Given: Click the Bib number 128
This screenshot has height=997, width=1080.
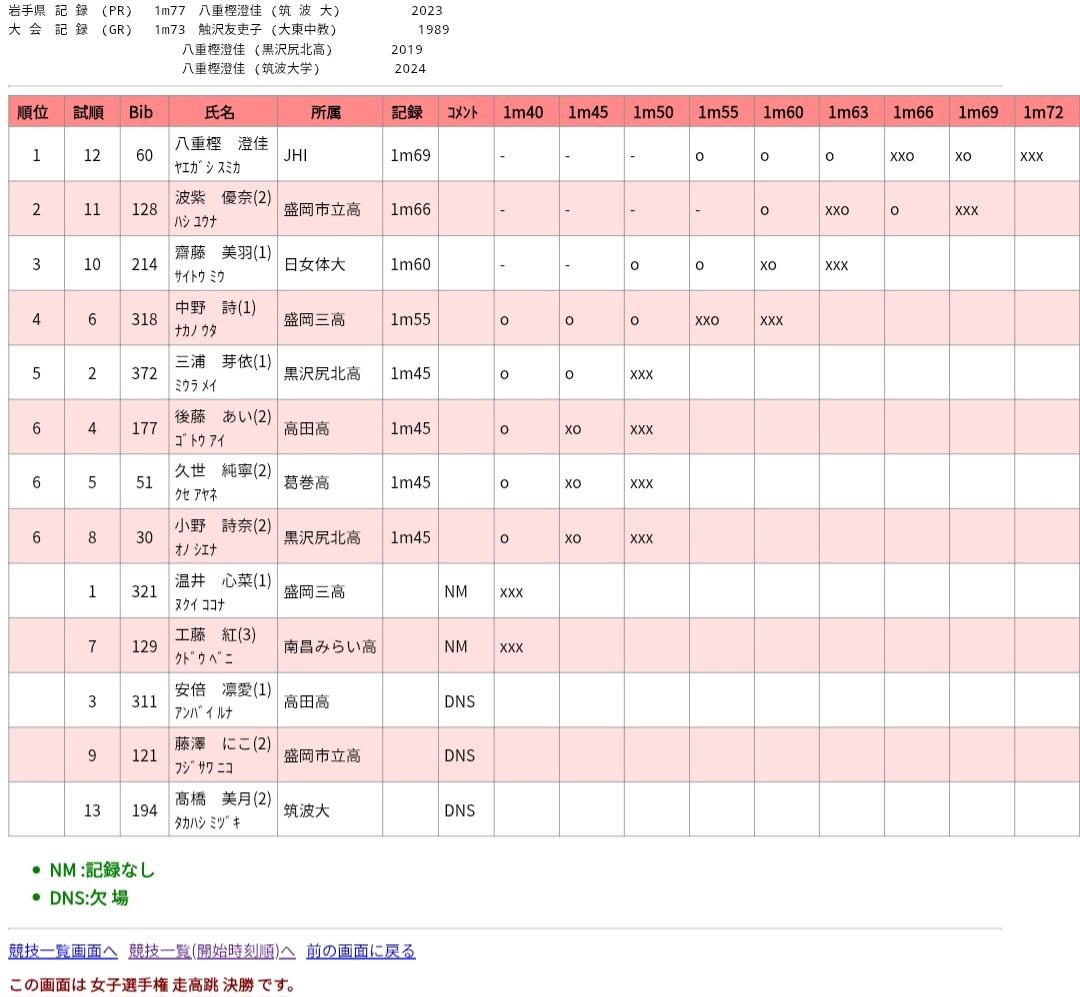Looking at the screenshot, I should (145, 209).
